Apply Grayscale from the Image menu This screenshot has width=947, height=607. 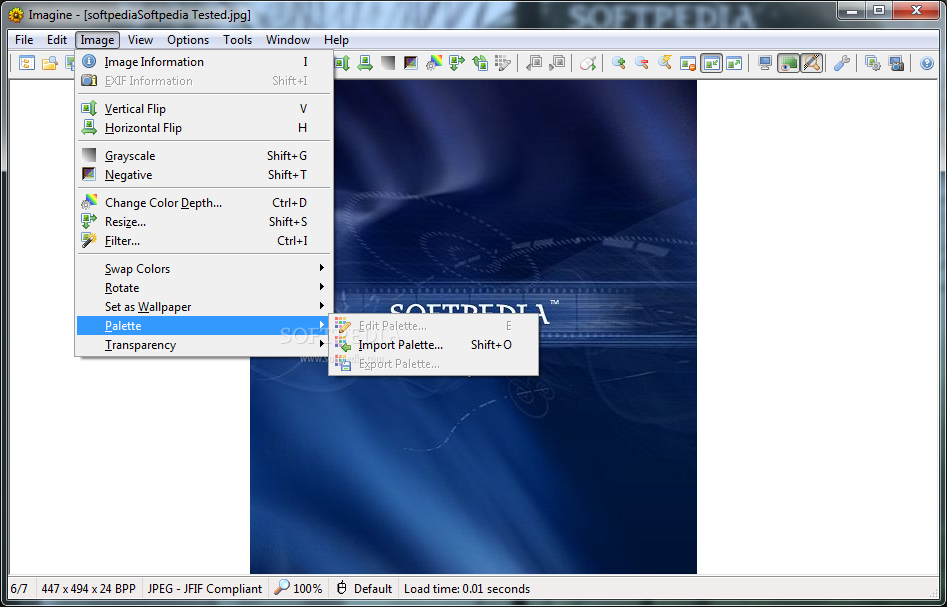click(x=204, y=156)
